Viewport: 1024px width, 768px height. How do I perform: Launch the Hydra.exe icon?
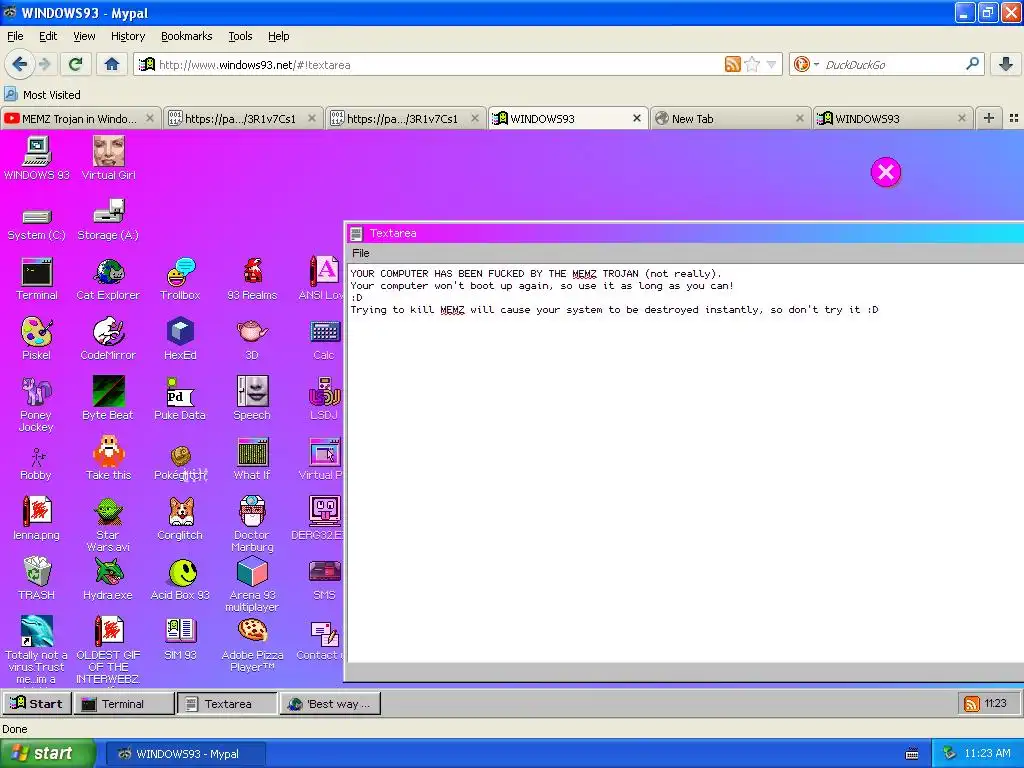[x=108, y=578]
